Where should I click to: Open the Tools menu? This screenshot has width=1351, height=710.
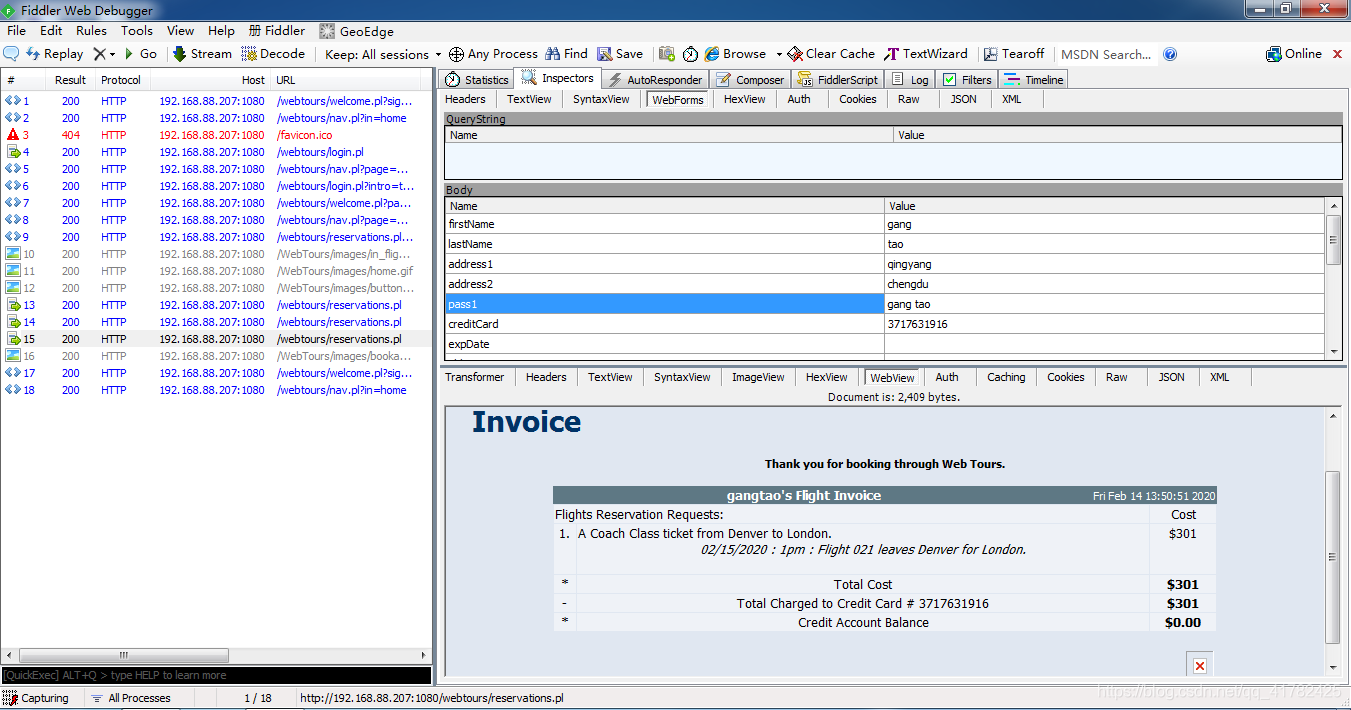(x=137, y=31)
